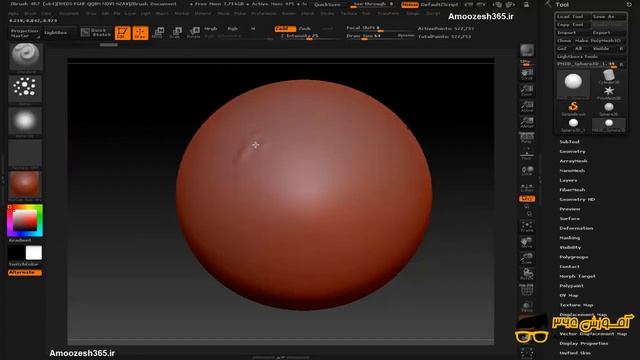Toggle Transp transparency icon
Image resolution: width=640 pixels, height=360 pixels.
527,307
